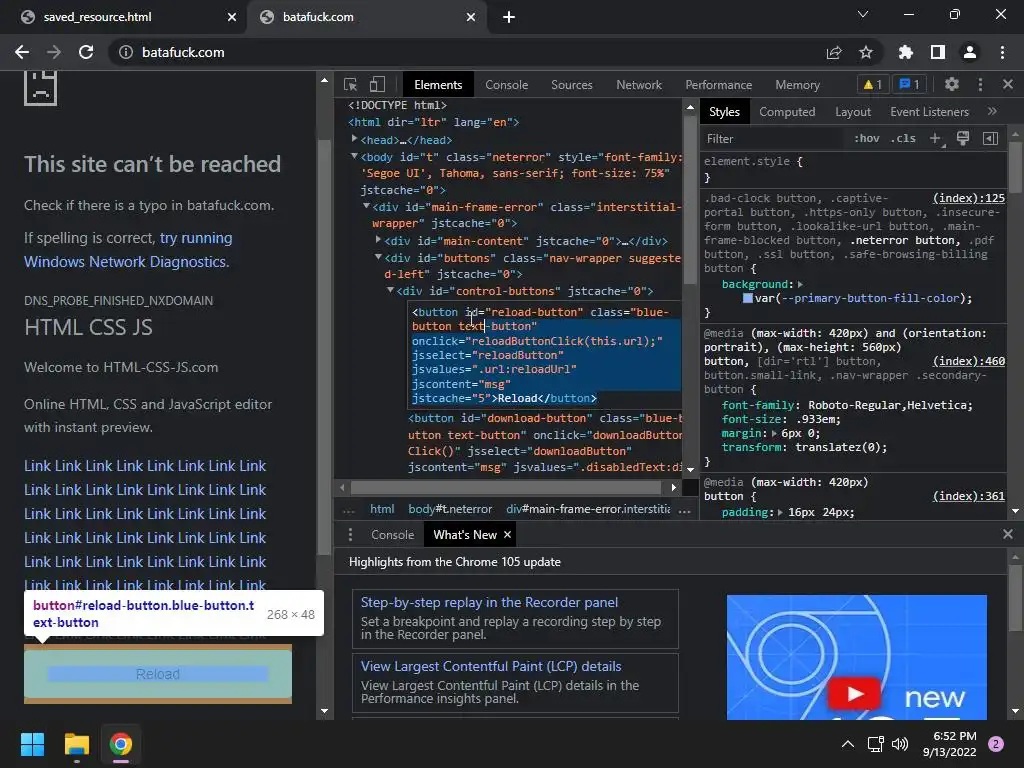Select Console tab in the drawer
Image resolution: width=1024 pixels, height=768 pixels.
(392, 535)
